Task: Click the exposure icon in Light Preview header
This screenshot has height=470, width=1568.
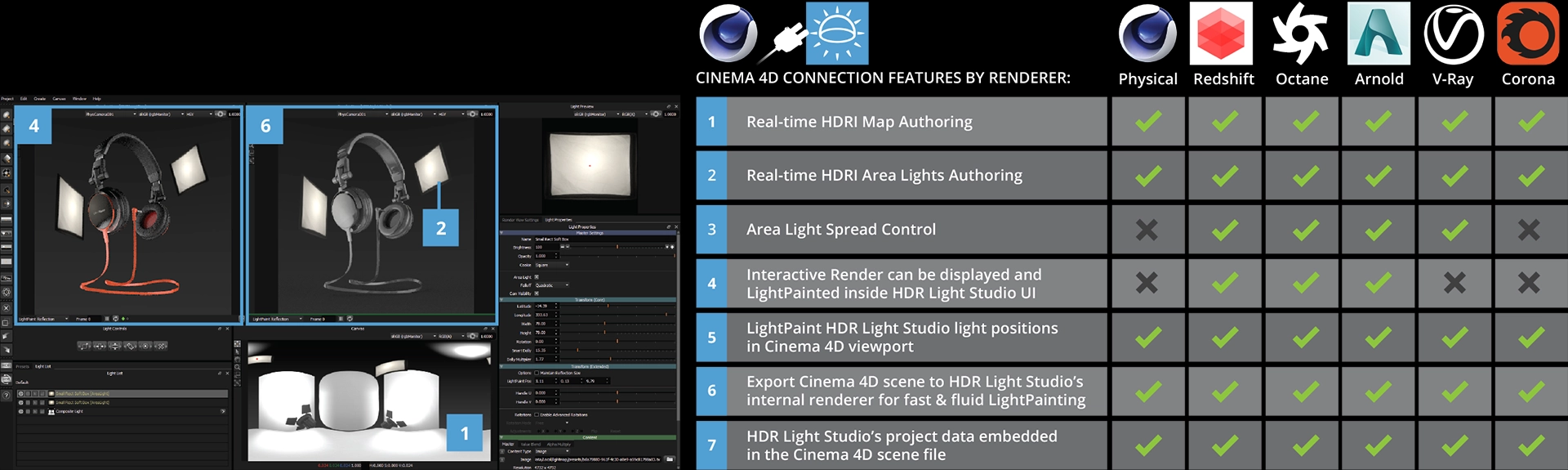Action: pyautogui.click(x=656, y=114)
